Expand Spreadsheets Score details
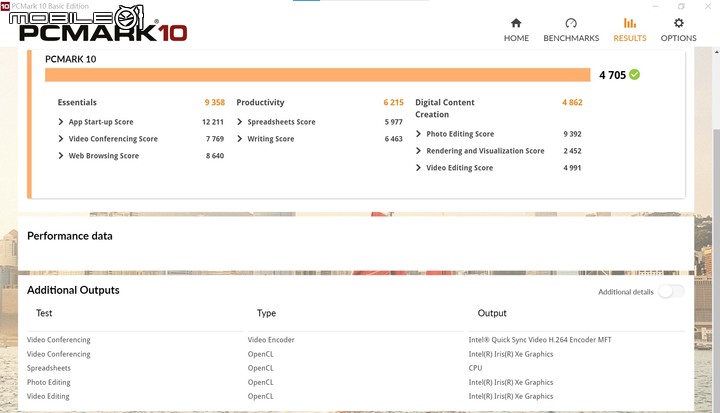The height and width of the screenshot is (413, 720). click(x=240, y=122)
